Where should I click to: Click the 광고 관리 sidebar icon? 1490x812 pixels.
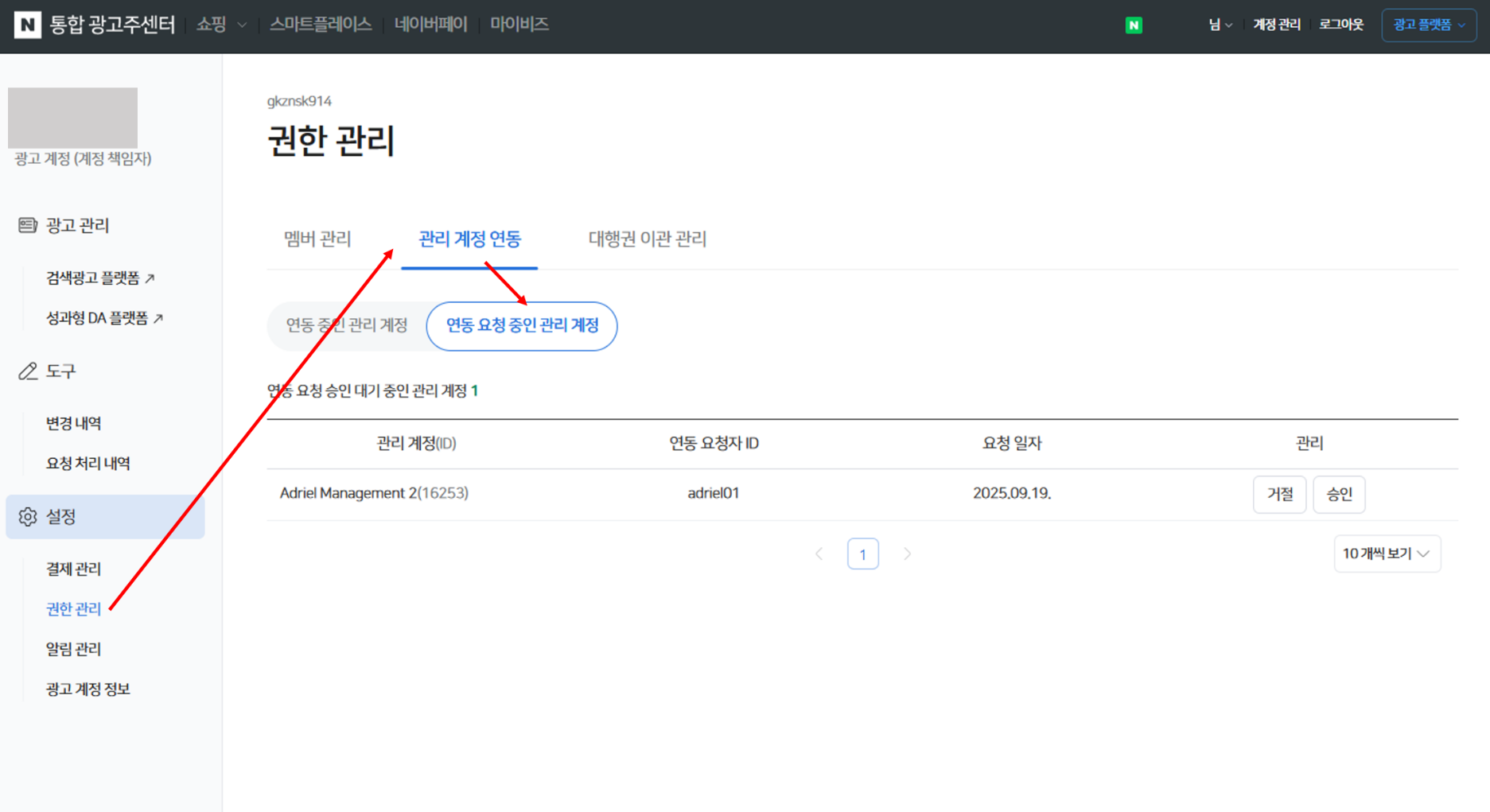point(28,226)
